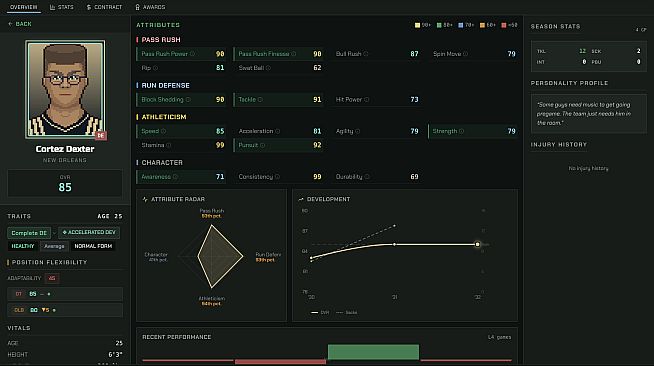
Task: Select the OLB position flexibility row
Action: click(x=65, y=310)
